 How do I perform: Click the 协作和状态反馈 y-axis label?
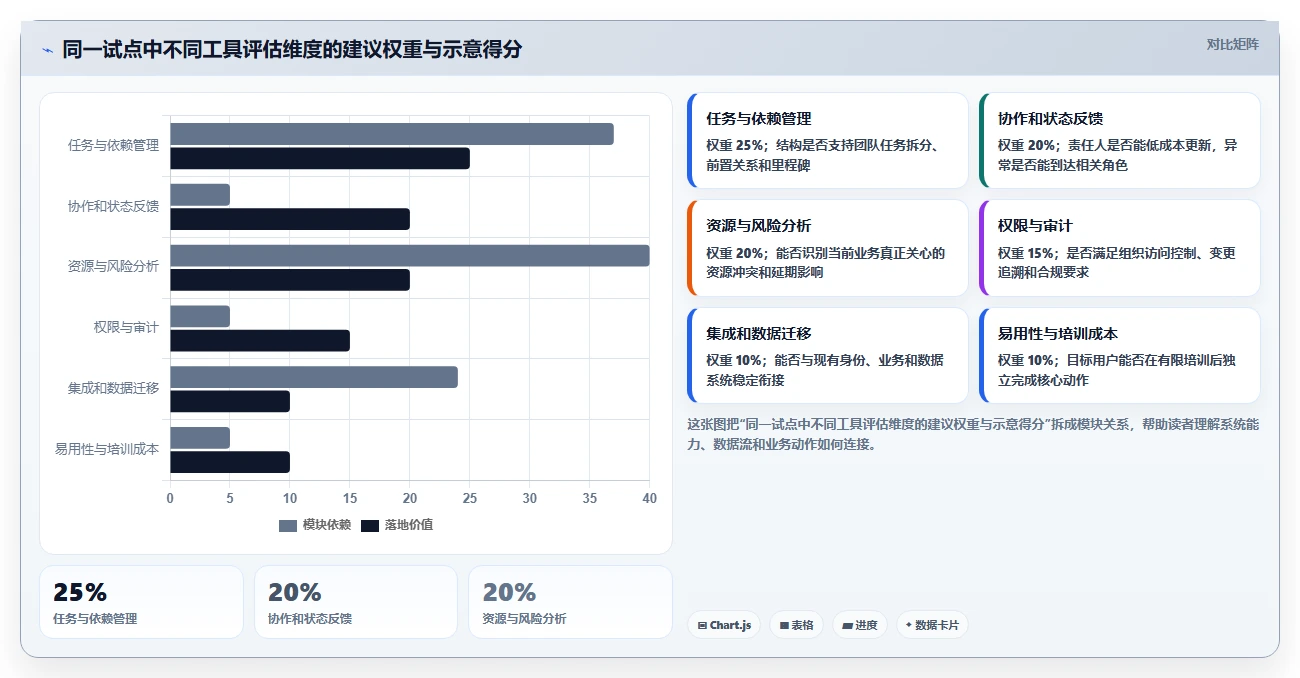113,206
